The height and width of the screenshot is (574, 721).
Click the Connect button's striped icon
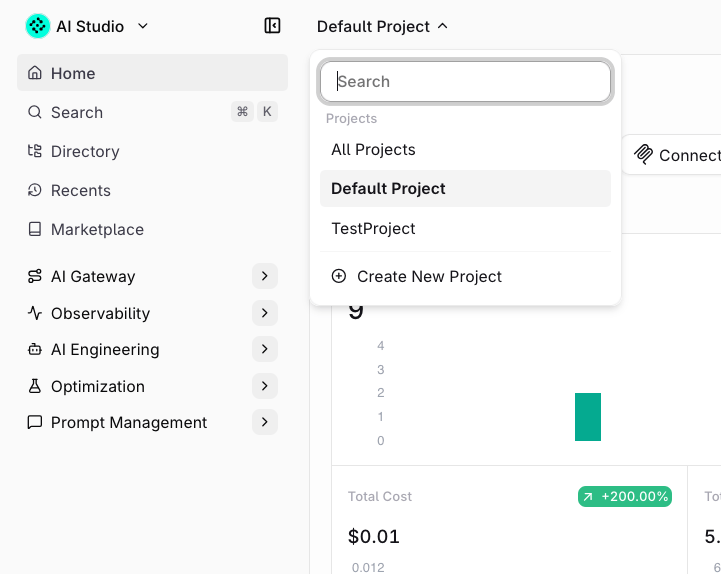coord(643,154)
